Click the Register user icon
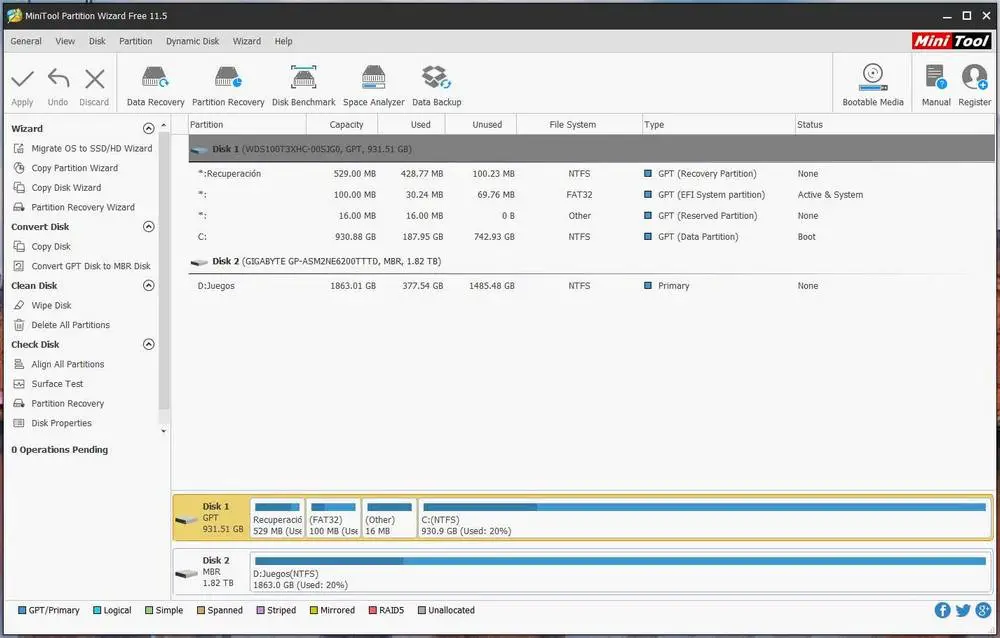The image size is (1000, 638). [974, 77]
